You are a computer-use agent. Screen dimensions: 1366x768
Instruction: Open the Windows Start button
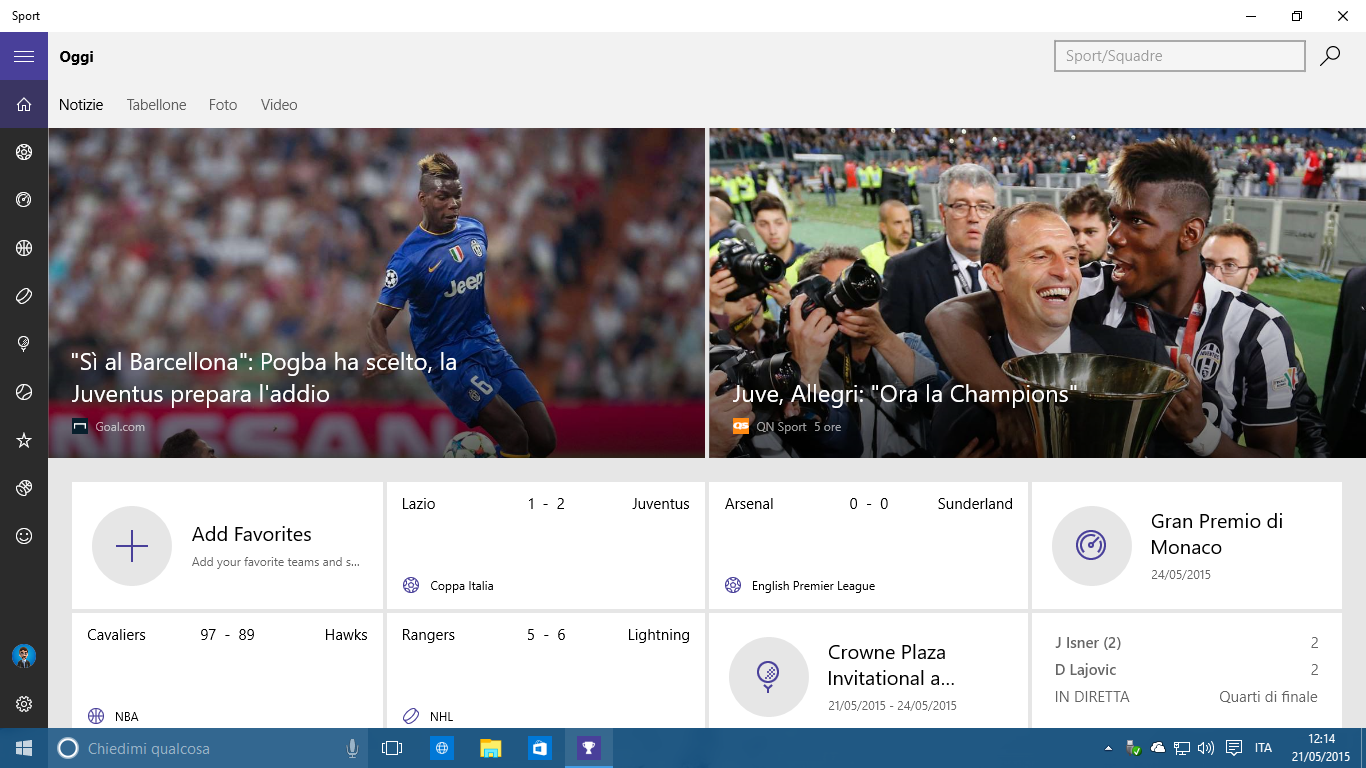click(x=24, y=748)
